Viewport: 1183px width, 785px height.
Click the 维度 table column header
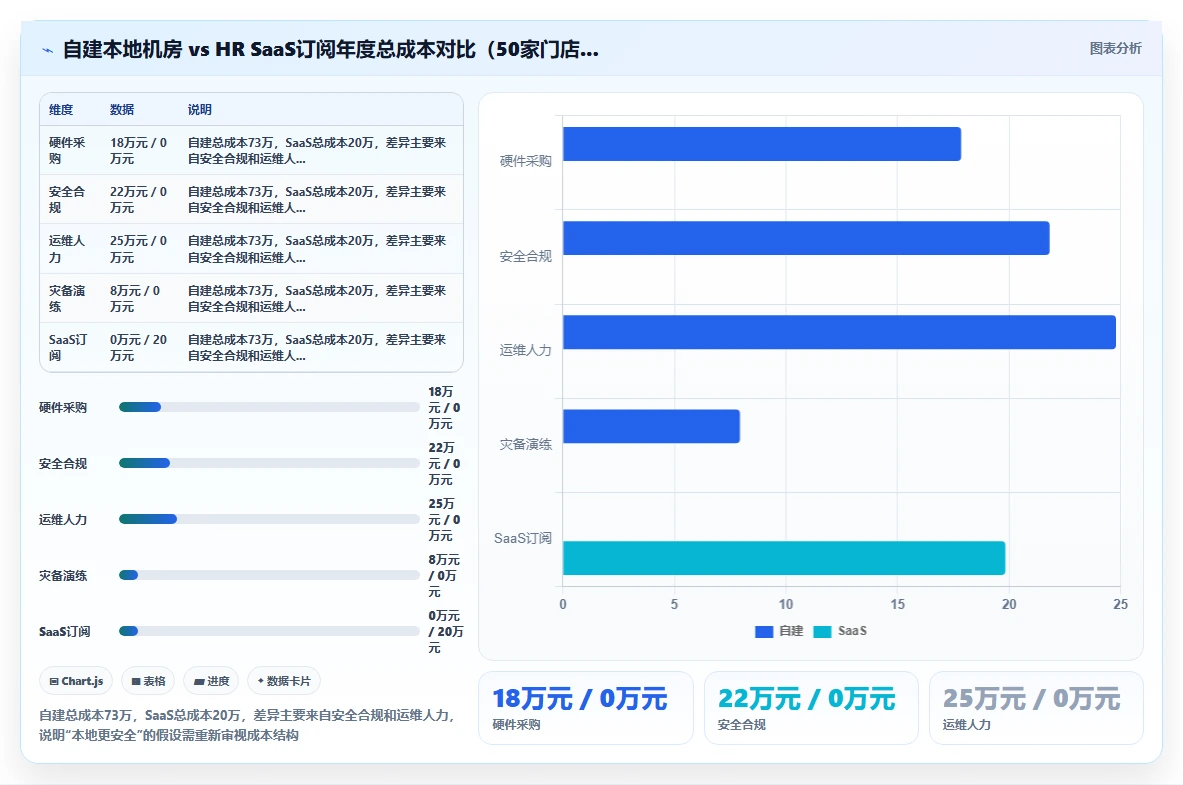pyautogui.click(x=61, y=109)
